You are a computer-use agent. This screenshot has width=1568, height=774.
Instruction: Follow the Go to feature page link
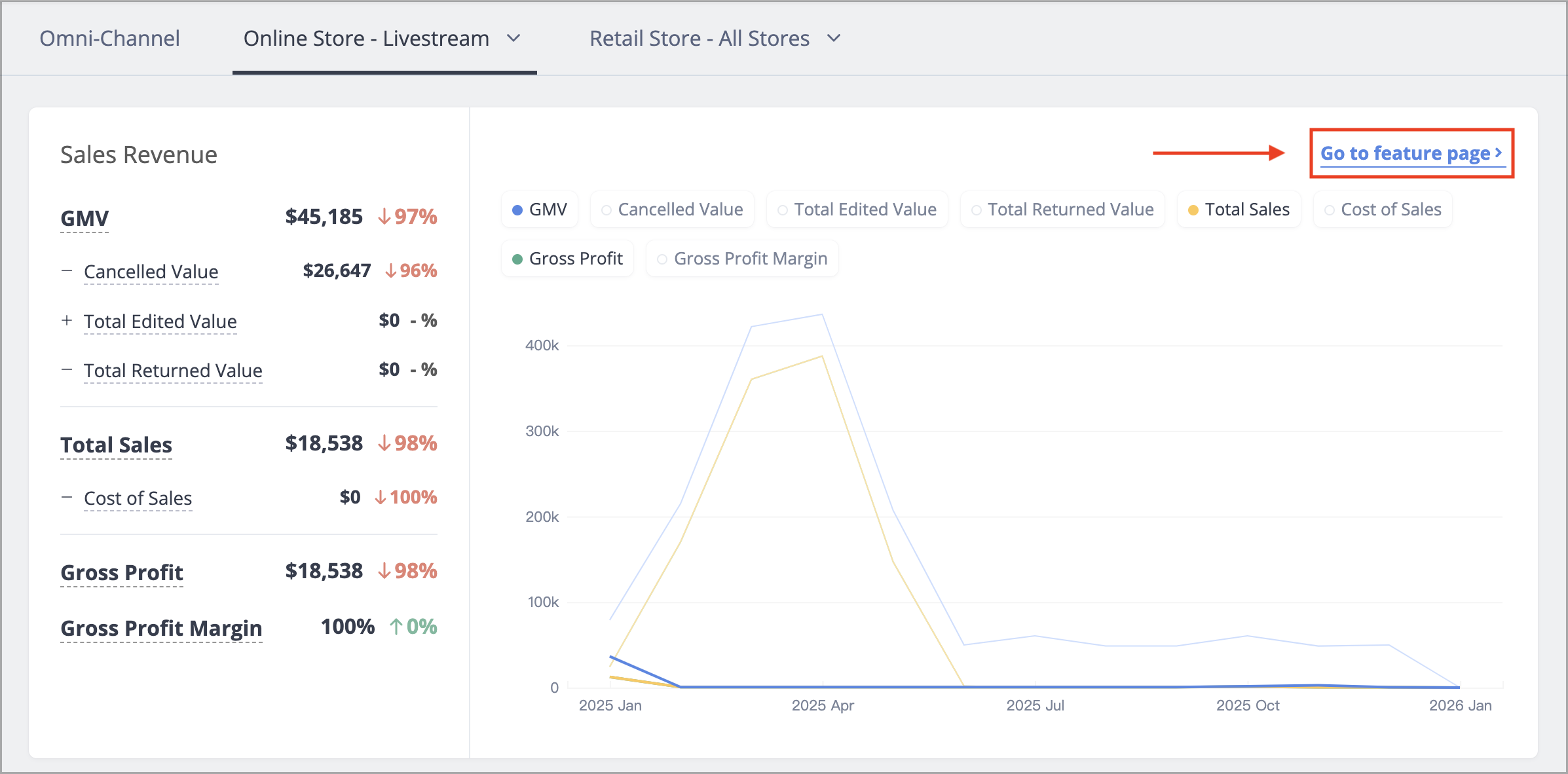1411,153
